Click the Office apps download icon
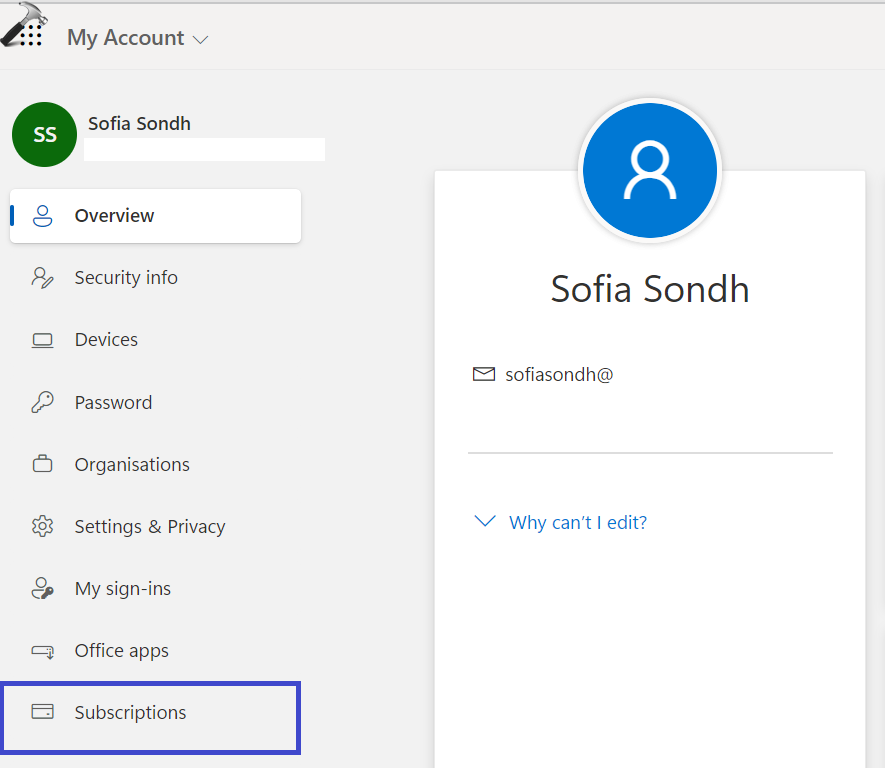 coord(42,651)
